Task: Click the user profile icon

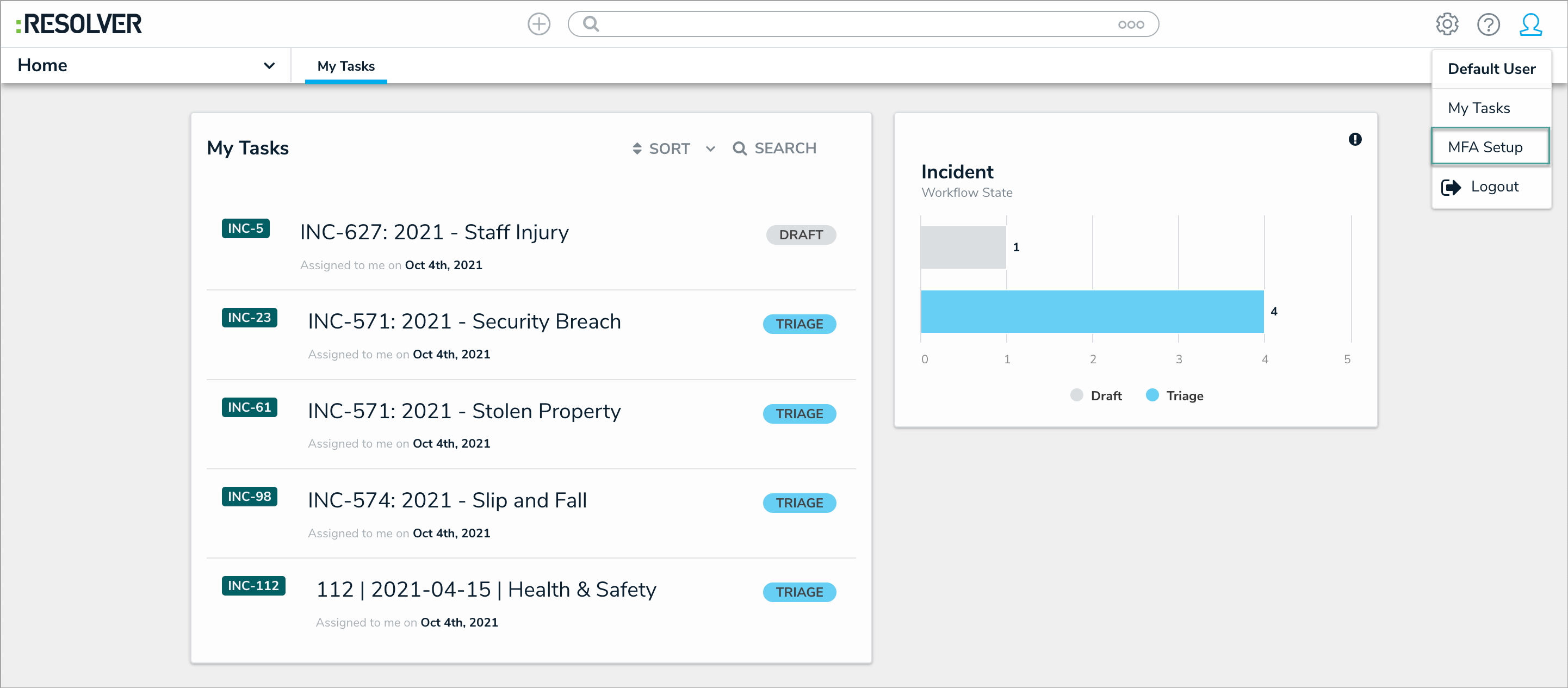Action: [1532, 24]
